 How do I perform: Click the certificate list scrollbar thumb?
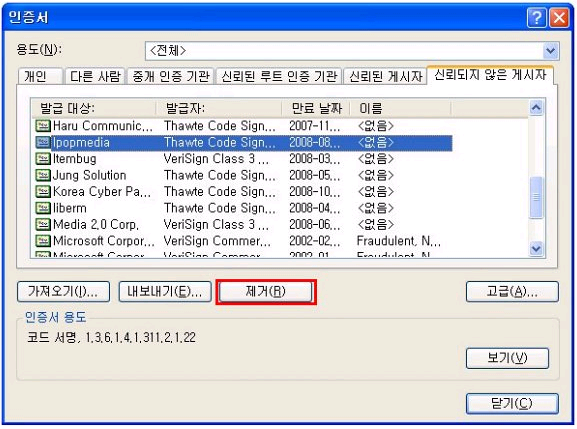coord(536,197)
